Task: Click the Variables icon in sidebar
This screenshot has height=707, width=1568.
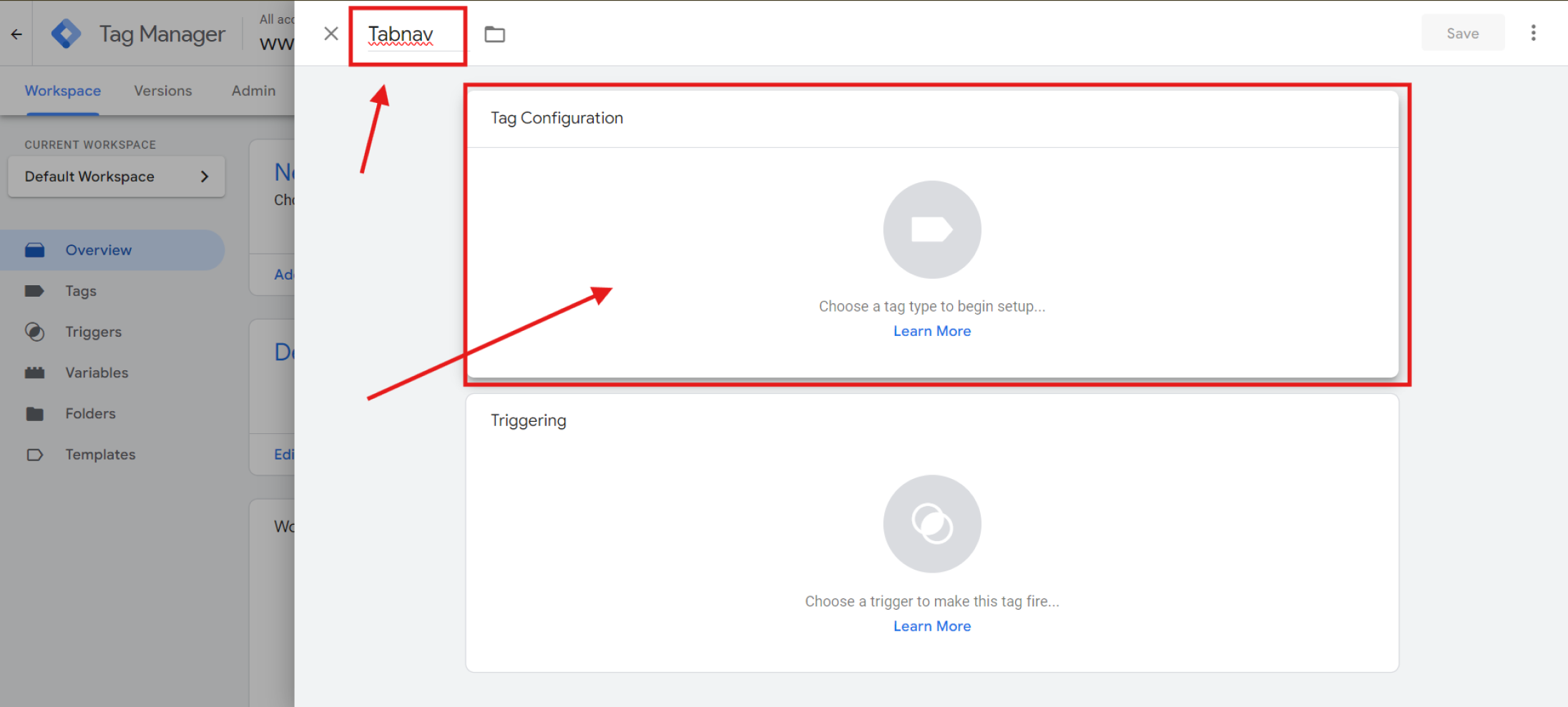Action: click(34, 372)
